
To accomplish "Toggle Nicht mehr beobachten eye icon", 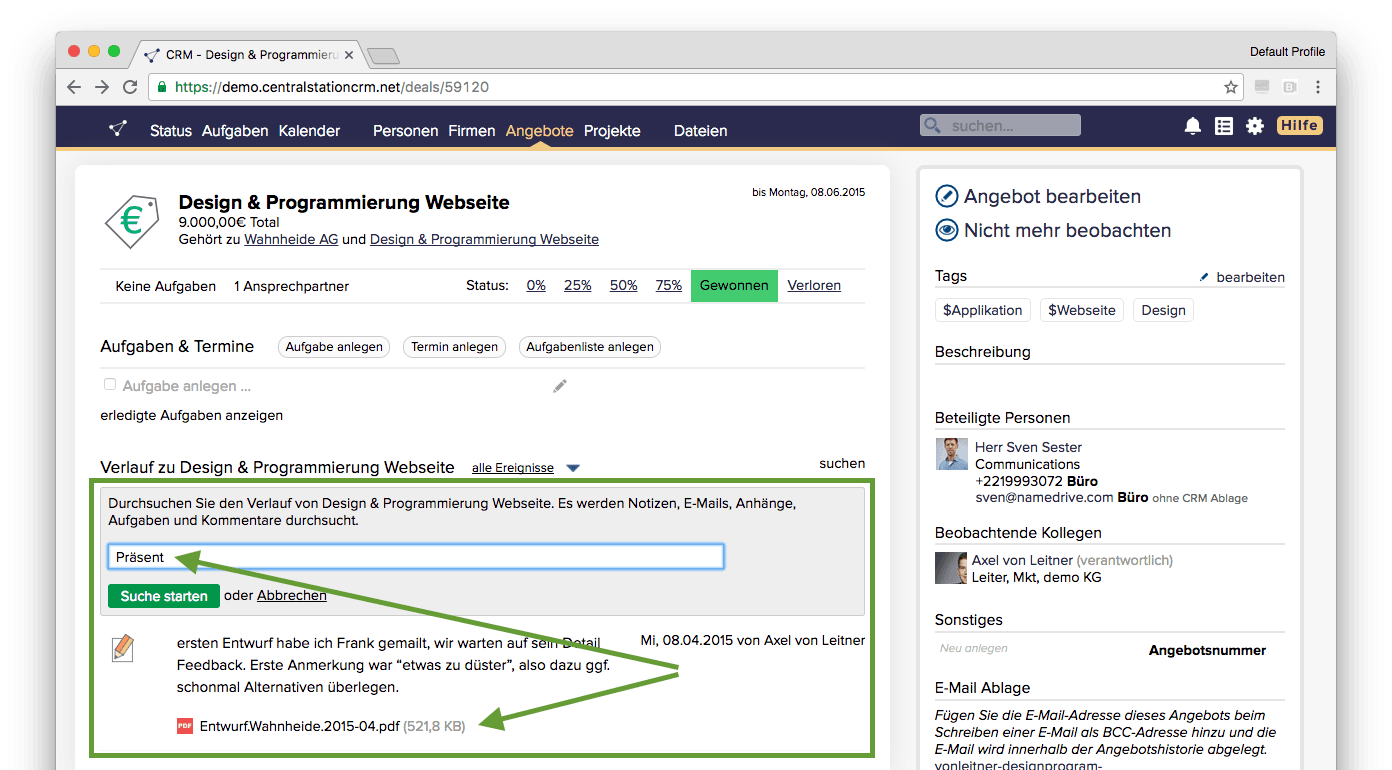I will (946, 231).
